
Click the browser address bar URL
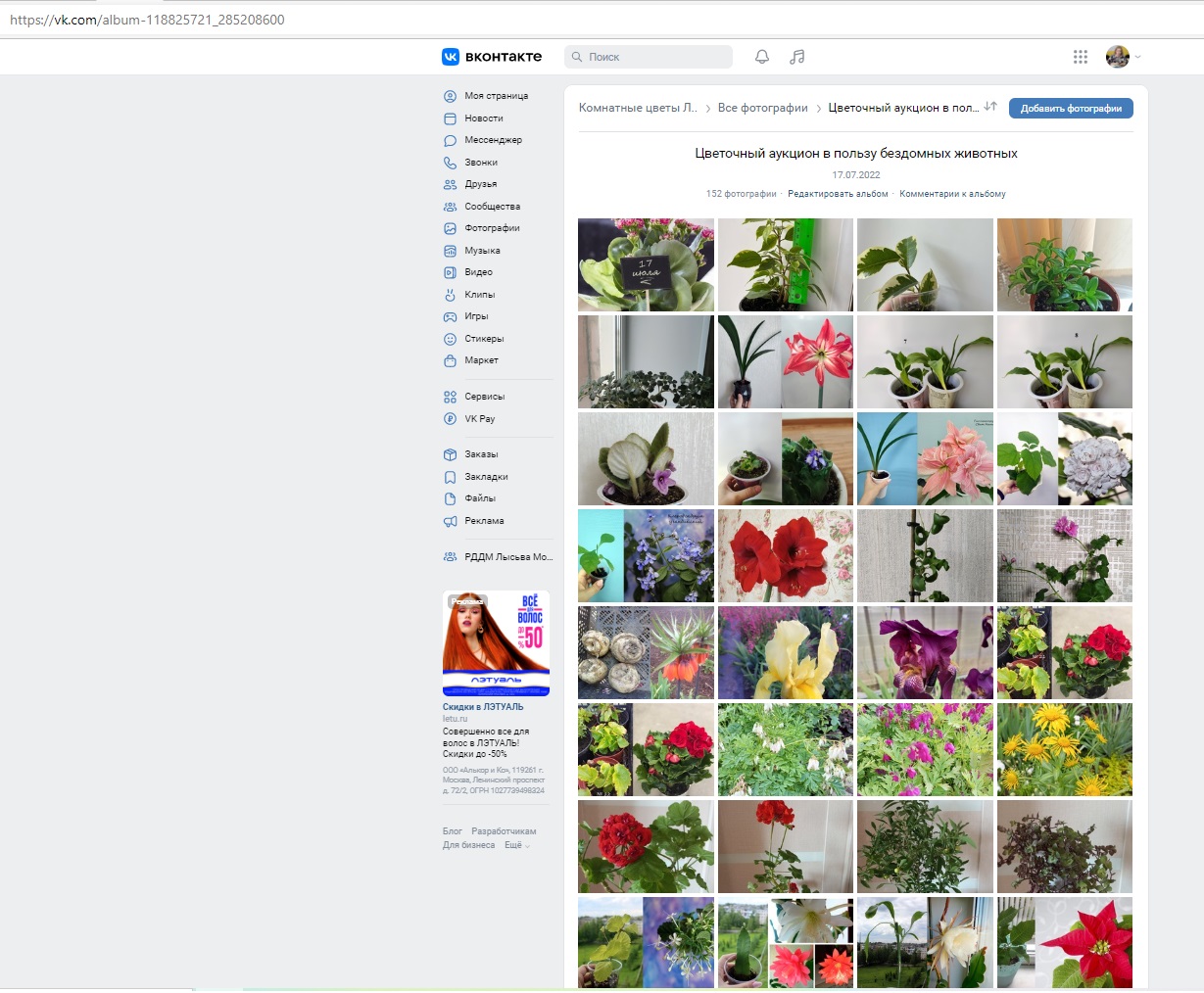click(147, 20)
